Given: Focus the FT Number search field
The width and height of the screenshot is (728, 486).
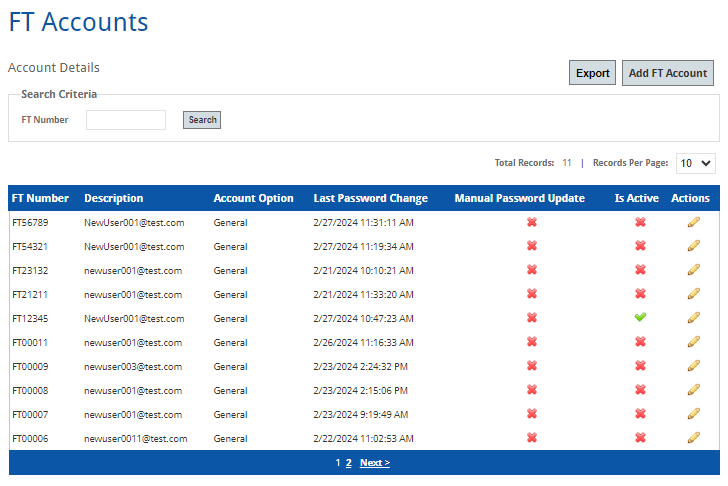Looking at the screenshot, I should click(126, 120).
